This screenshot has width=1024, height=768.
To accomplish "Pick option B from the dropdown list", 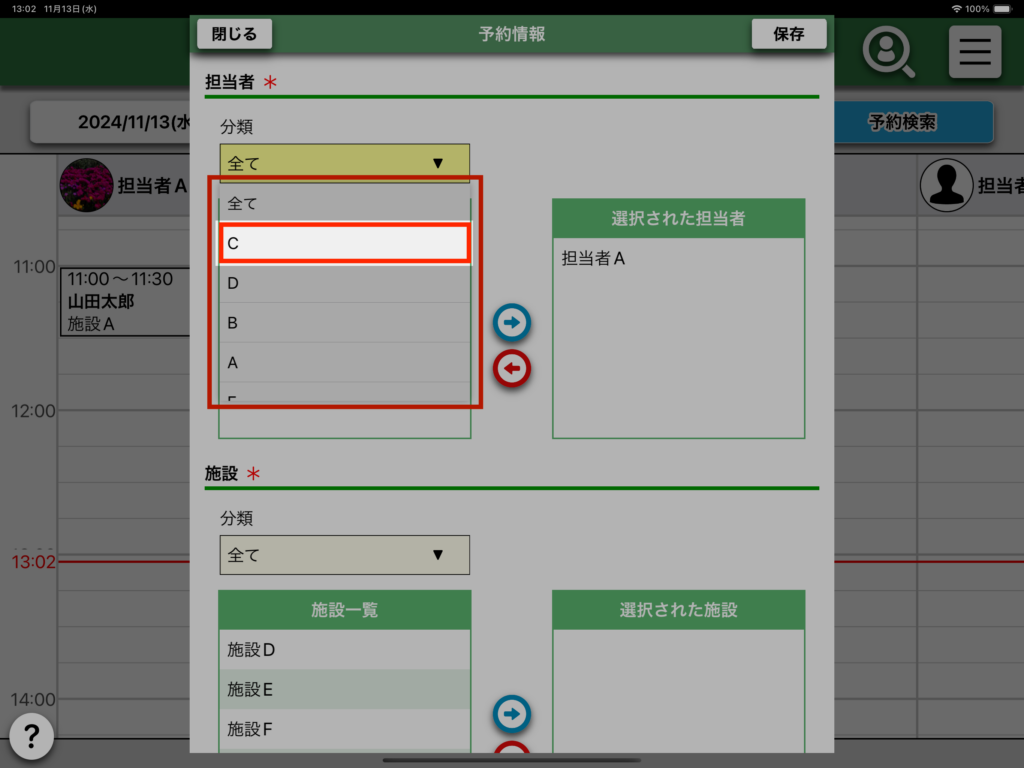I will point(344,323).
